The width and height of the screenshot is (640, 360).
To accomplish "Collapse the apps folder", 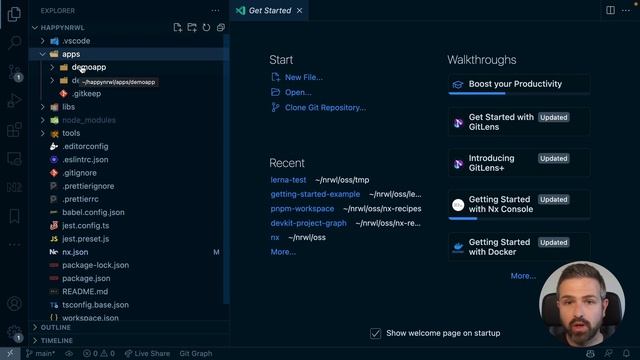I will click(42, 54).
